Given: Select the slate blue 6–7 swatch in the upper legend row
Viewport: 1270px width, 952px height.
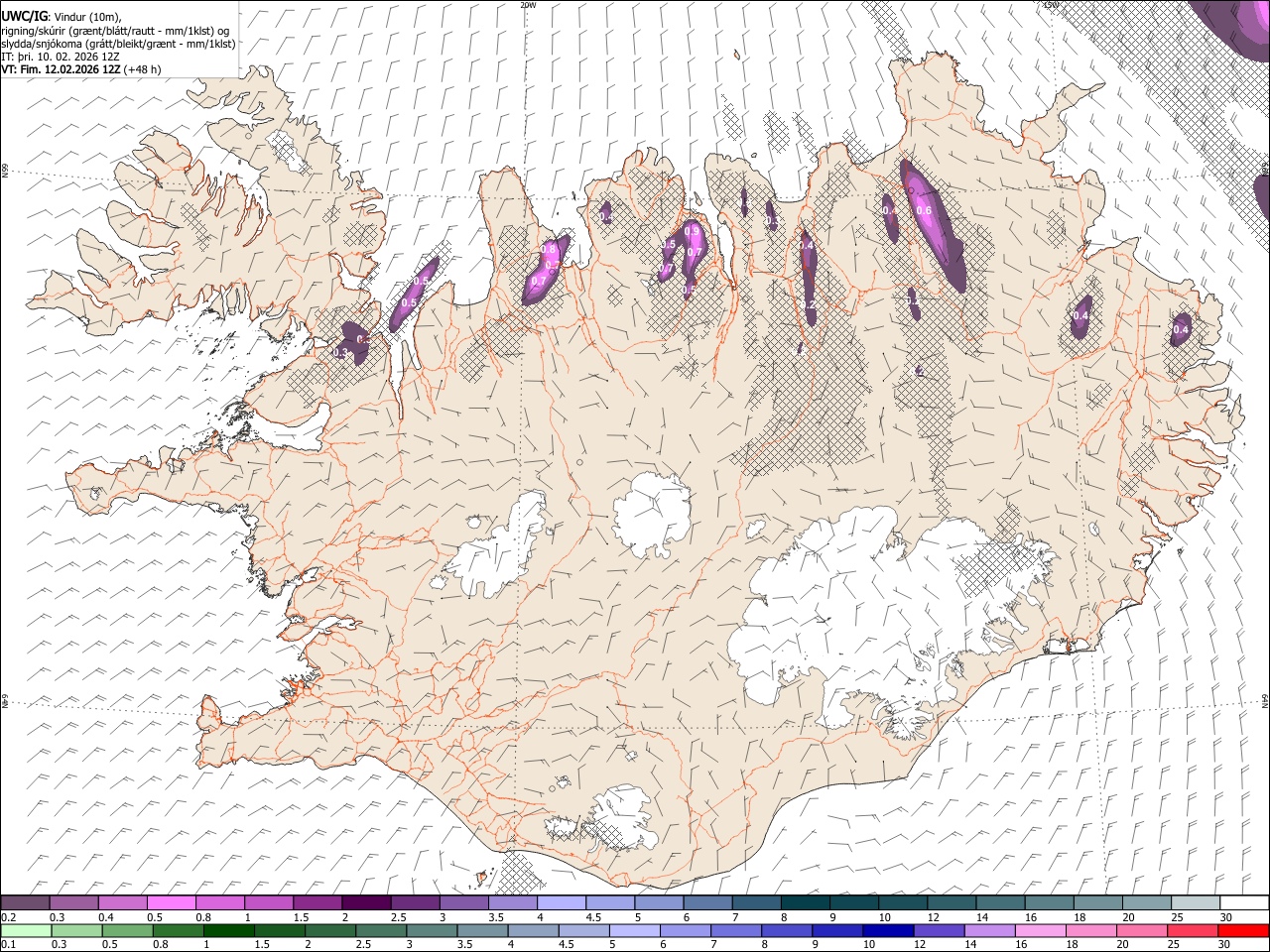Looking at the screenshot, I should pyautogui.click(x=707, y=903).
